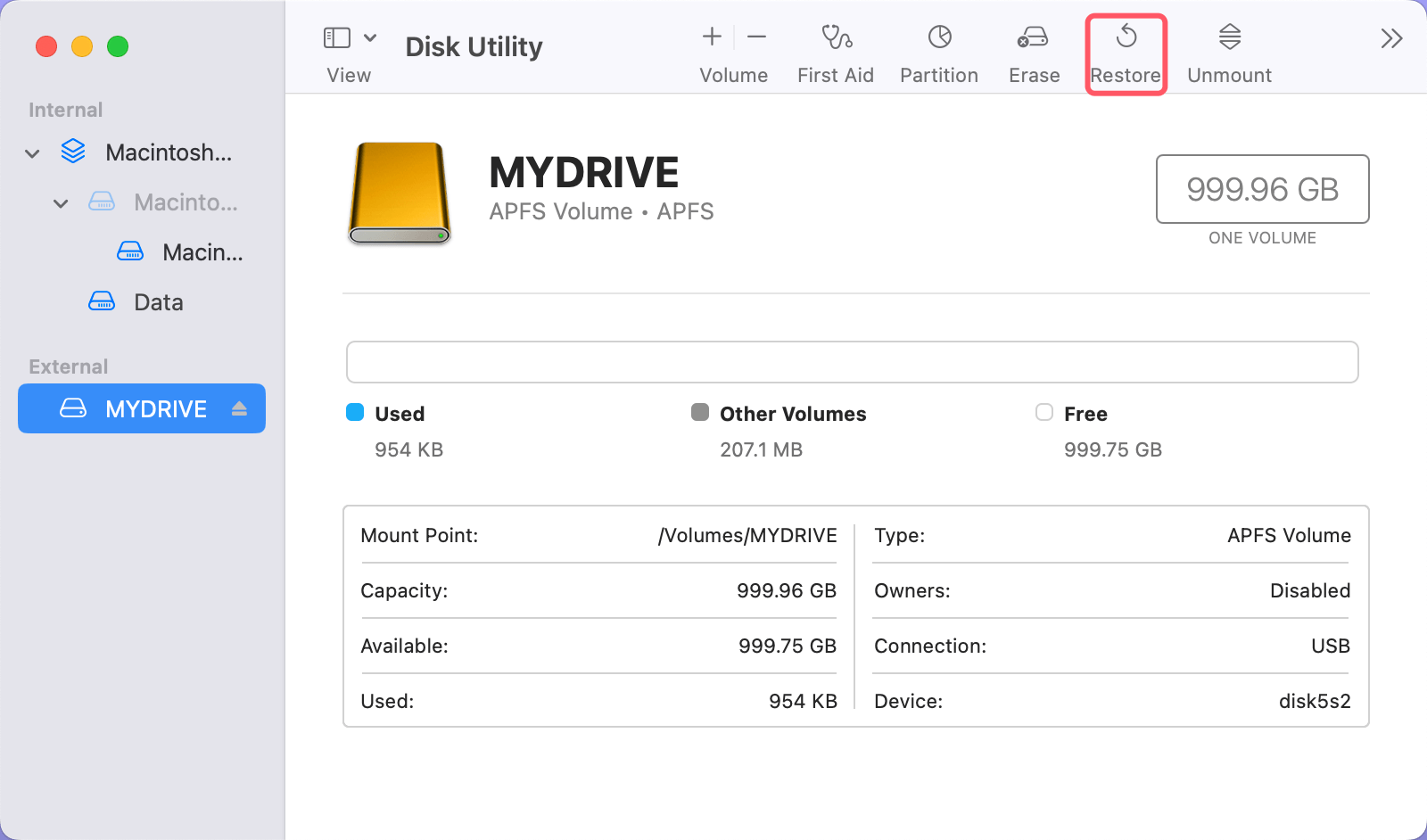Click the 999.96 GB capacity button

1262,189
